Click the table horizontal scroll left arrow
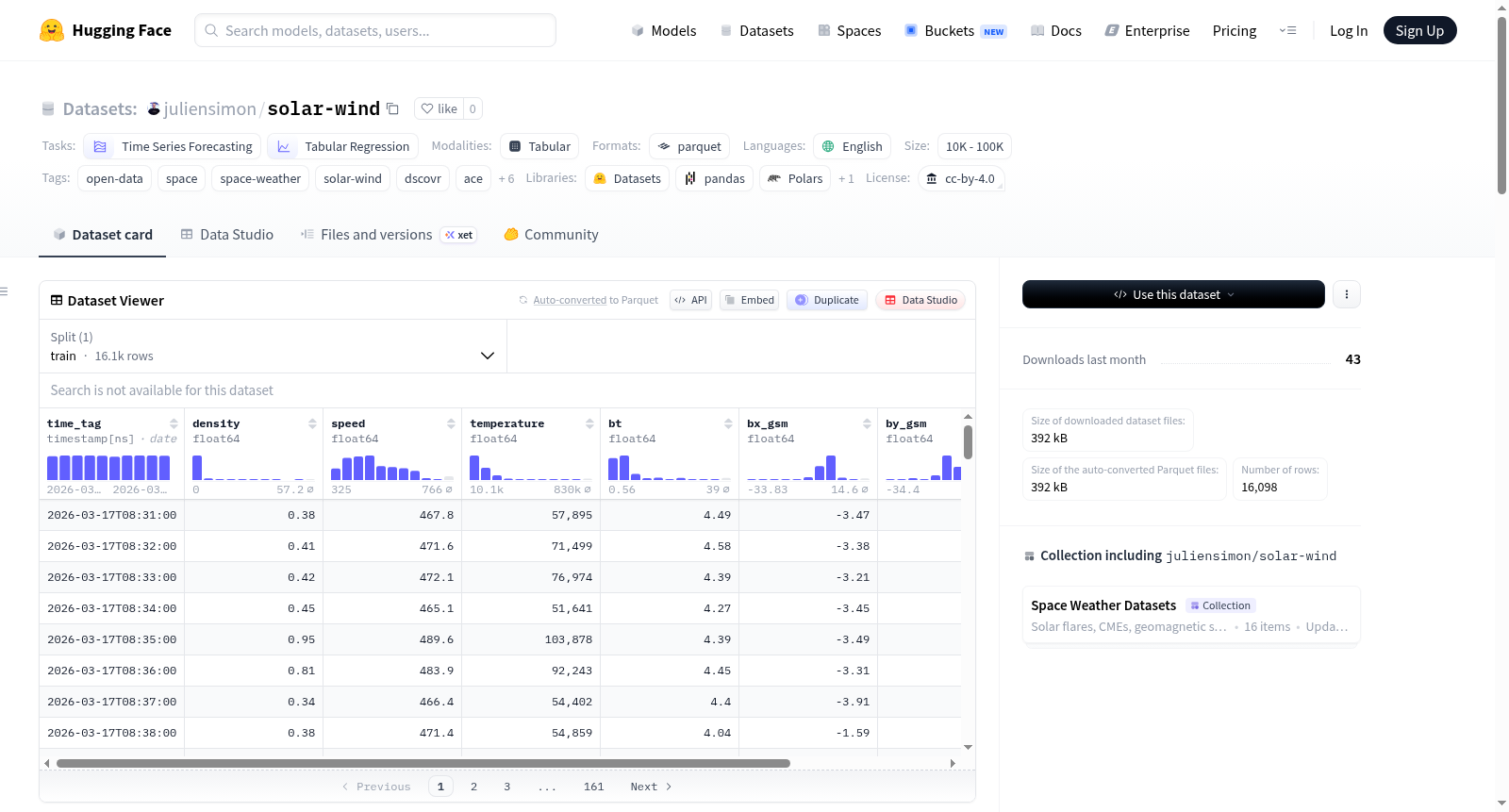 (x=47, y=763)
